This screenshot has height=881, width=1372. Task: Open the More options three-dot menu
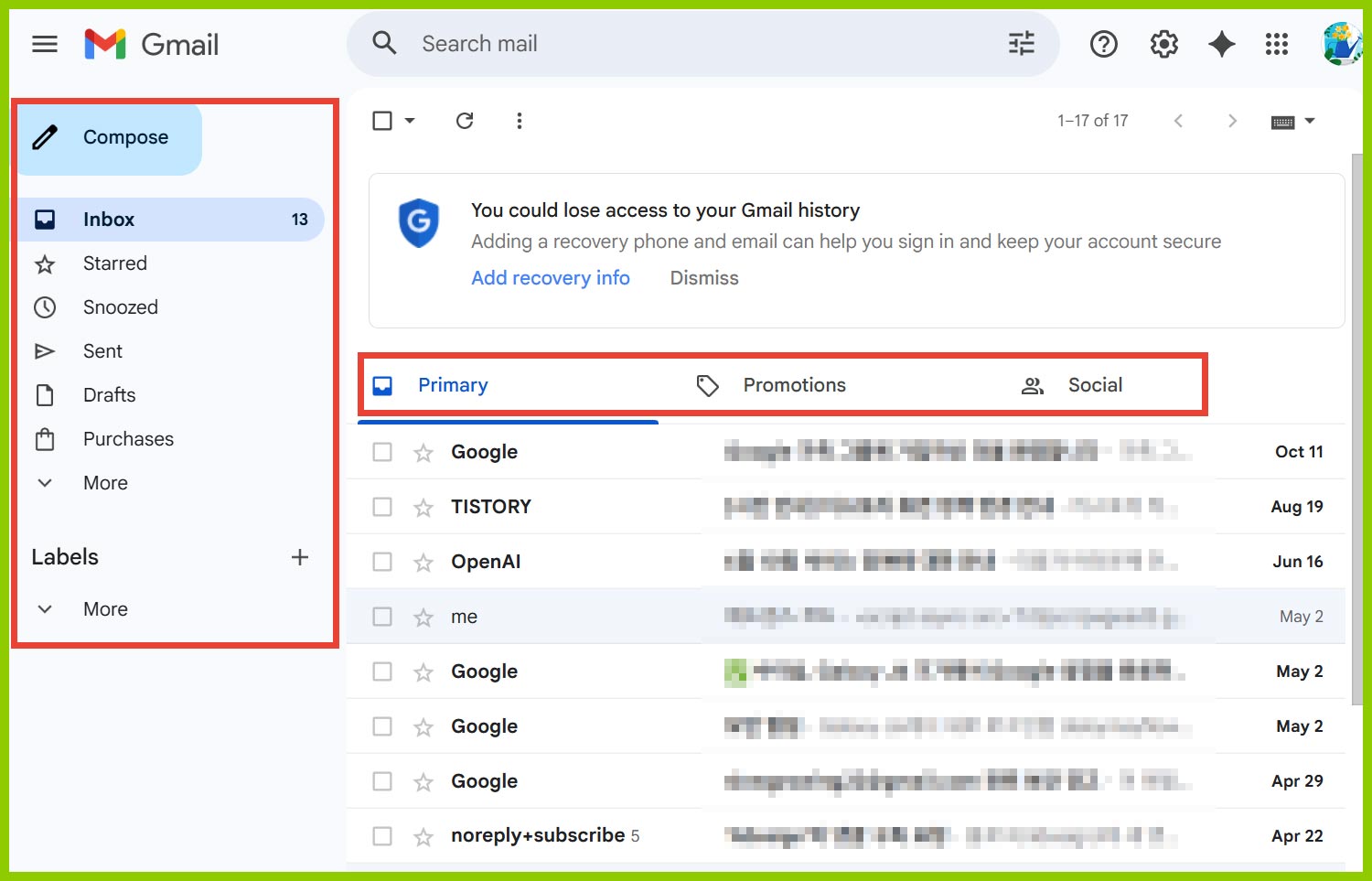coord(519,121)
